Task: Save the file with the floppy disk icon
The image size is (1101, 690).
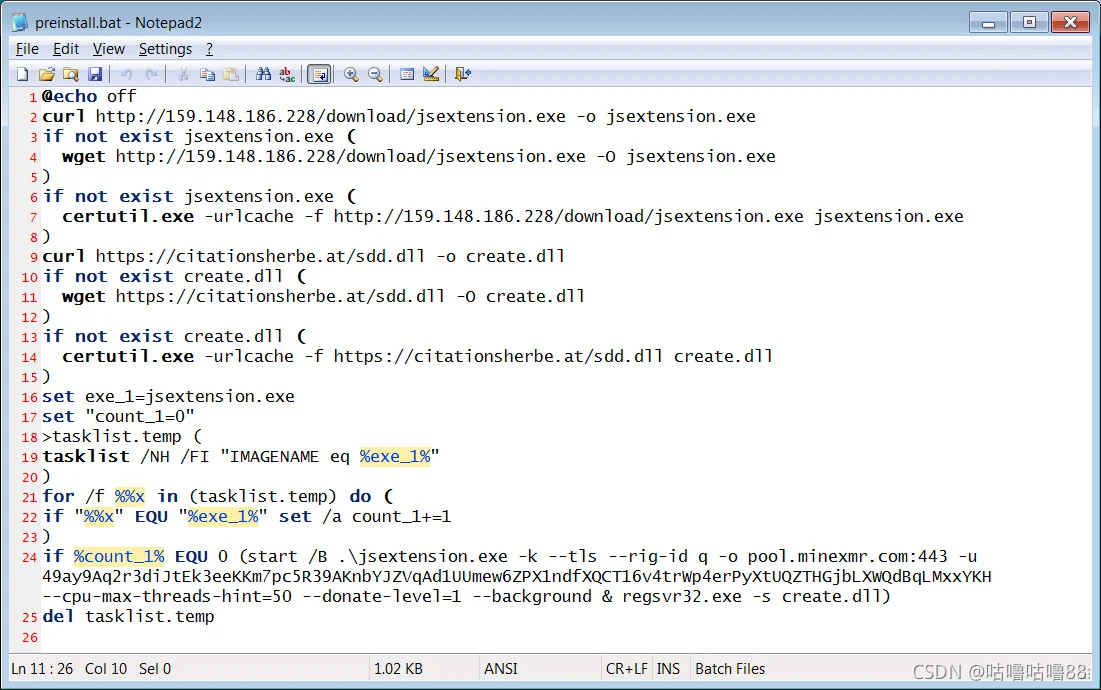Action: coord(95,74)
